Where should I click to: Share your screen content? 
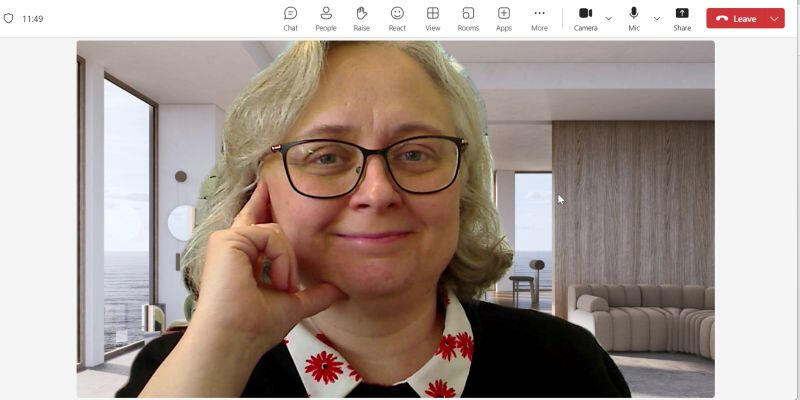click(682, 19)
